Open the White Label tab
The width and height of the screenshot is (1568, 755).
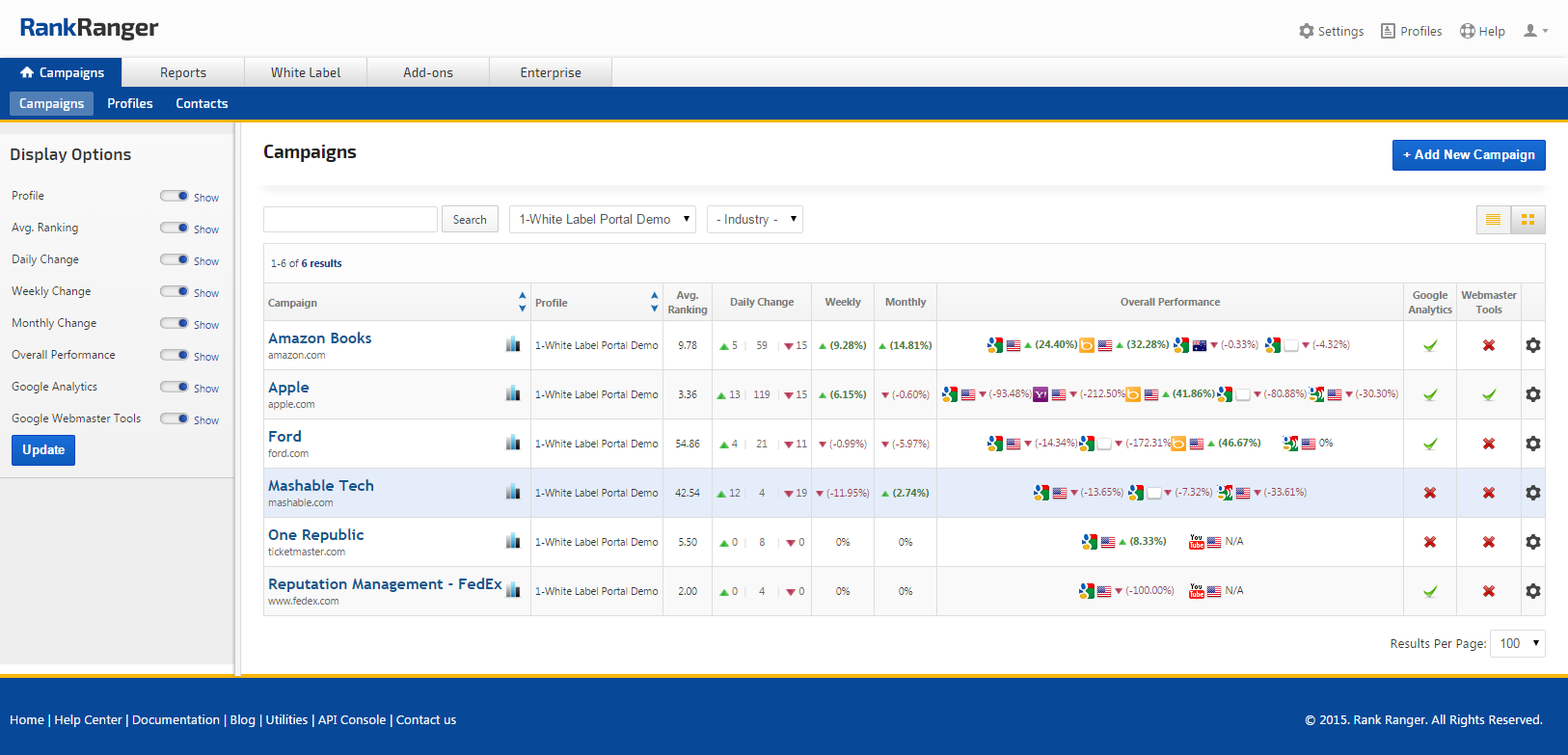(x=306, y=72)
